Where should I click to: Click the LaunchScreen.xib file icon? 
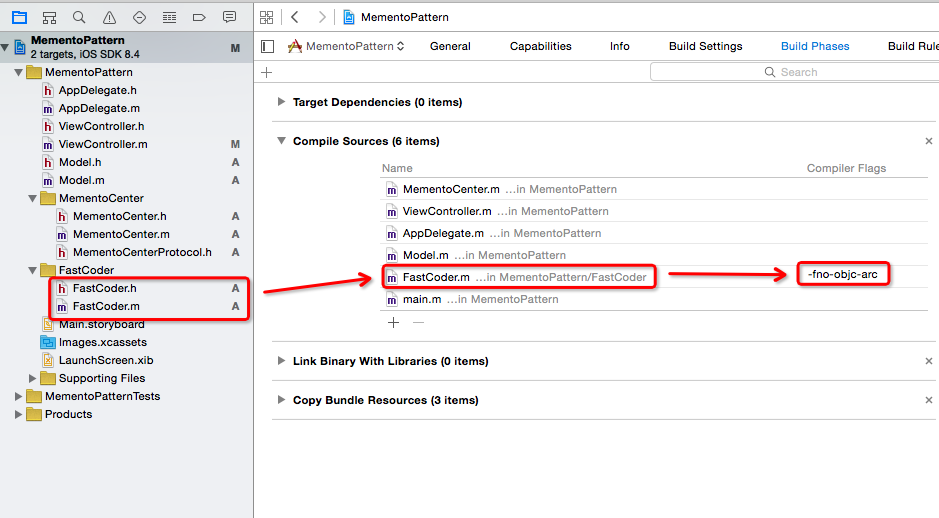(x=48, y=361)
